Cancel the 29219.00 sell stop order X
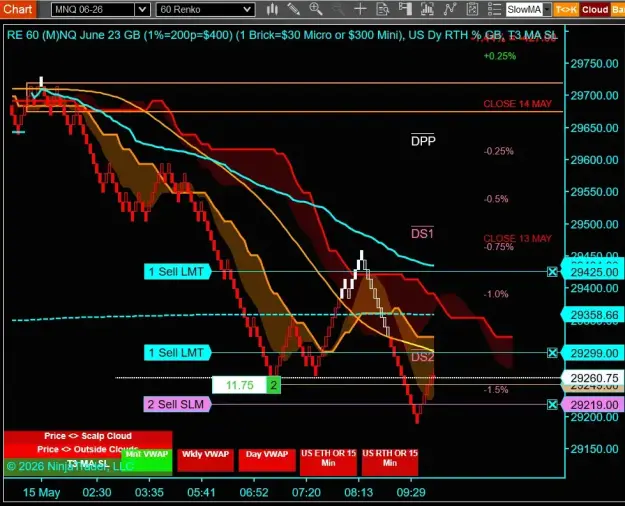625x506 pixels. click(552, 405)
